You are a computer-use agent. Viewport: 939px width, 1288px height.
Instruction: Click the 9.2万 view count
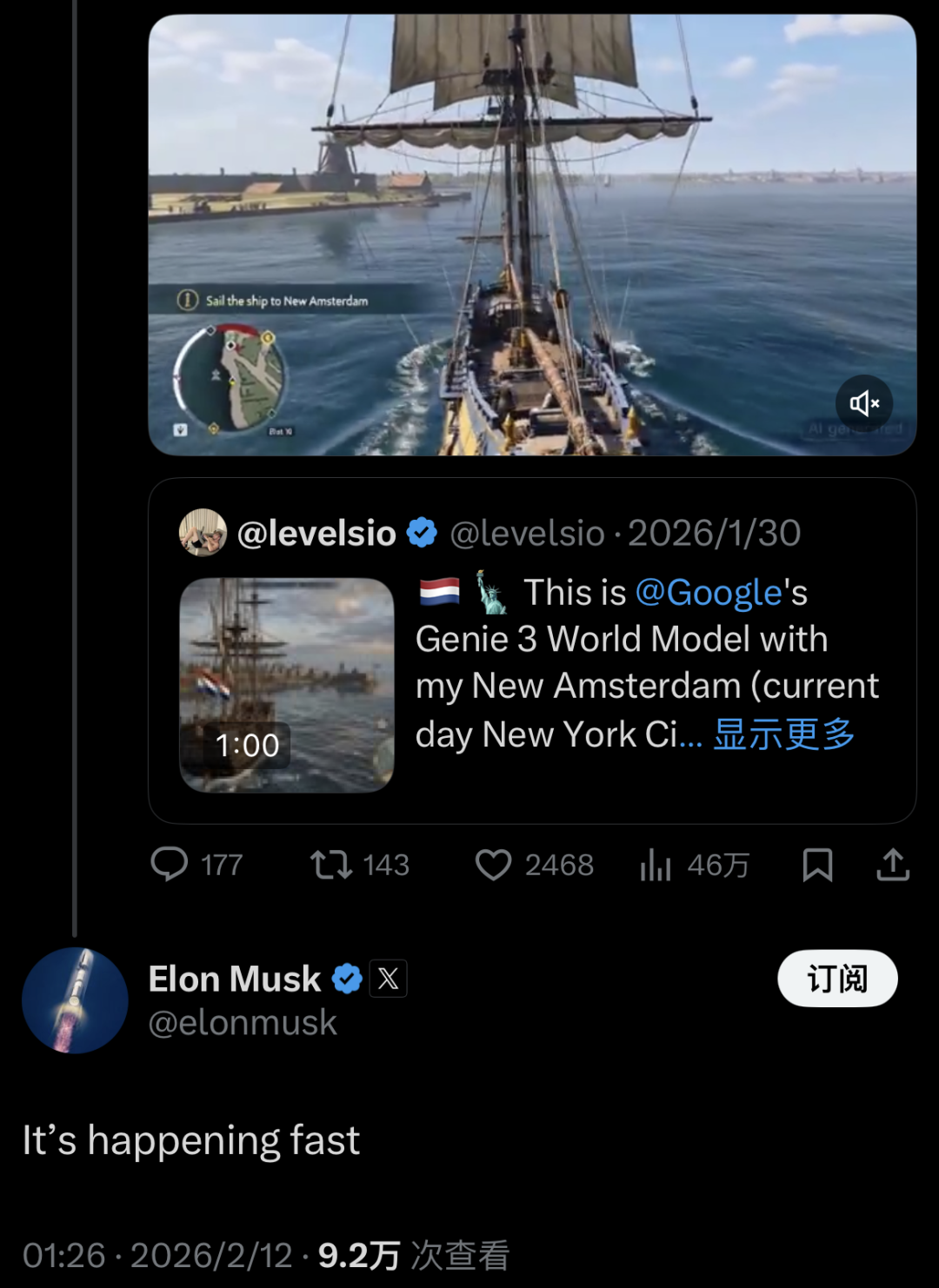click(x=358, y=1255)
